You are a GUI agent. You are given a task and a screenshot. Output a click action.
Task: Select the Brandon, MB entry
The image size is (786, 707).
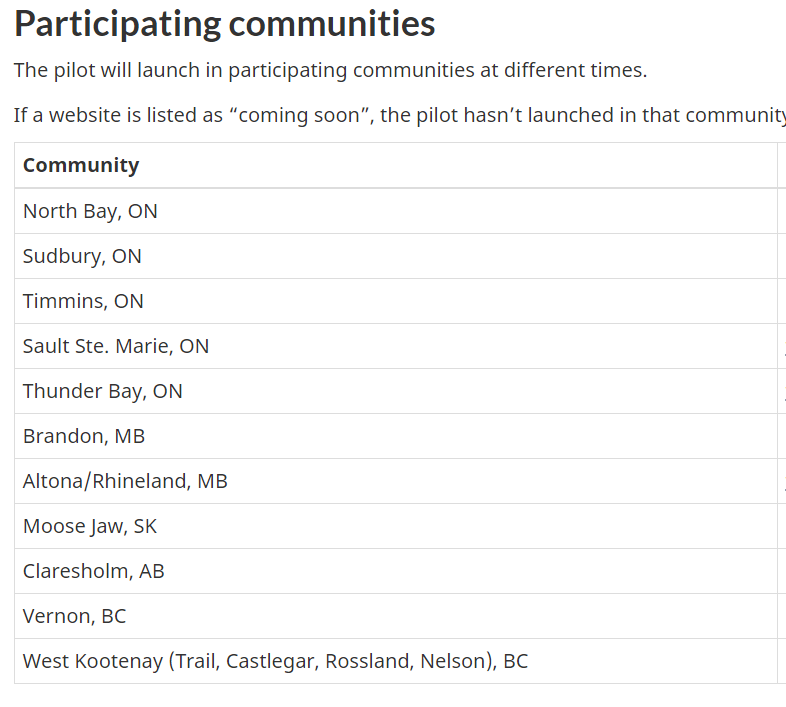coord(396,436)
